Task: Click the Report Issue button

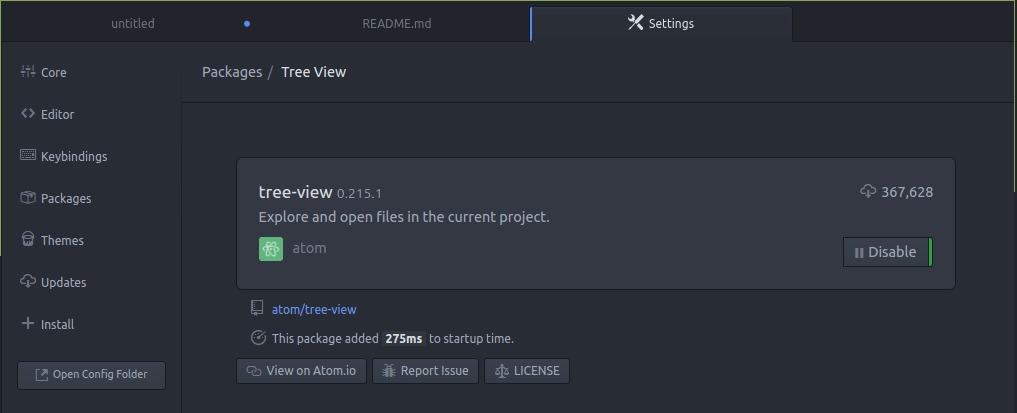Action: [425, 371]
